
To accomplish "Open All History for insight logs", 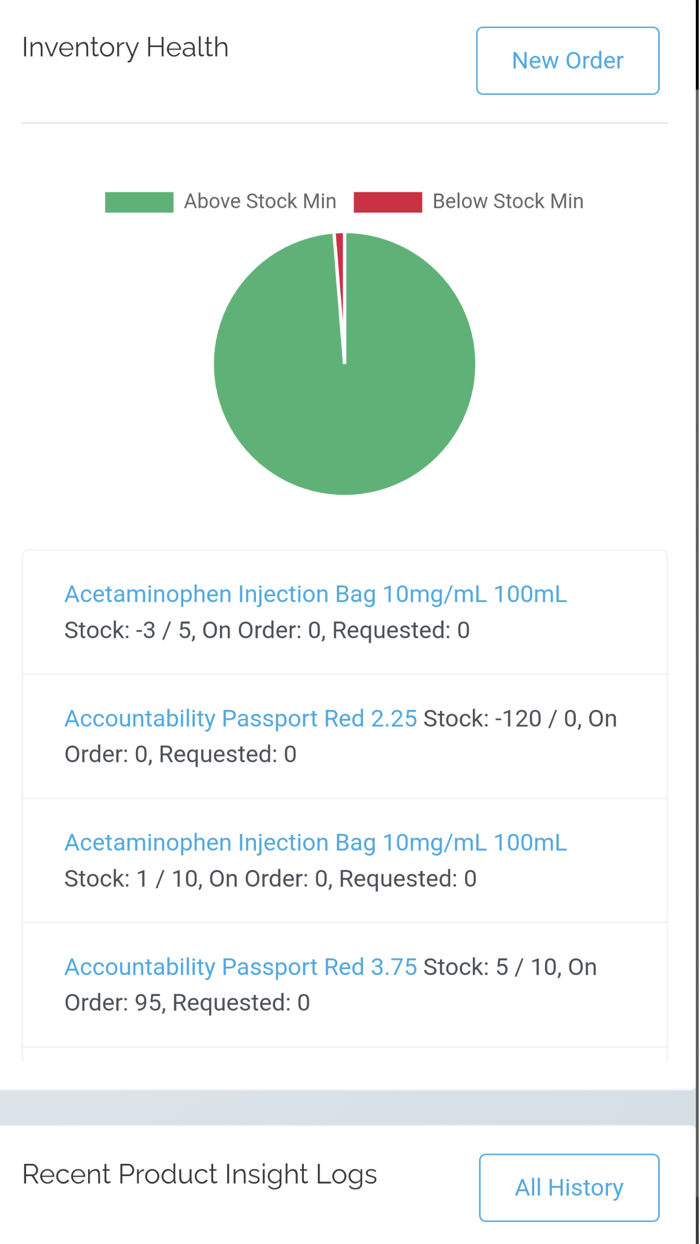I will 568,1188.
